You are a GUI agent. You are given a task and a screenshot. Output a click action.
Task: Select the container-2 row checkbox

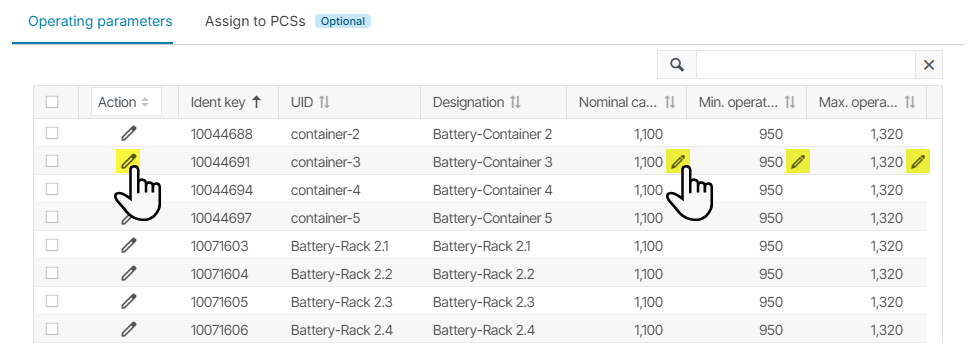pos(52,133)
